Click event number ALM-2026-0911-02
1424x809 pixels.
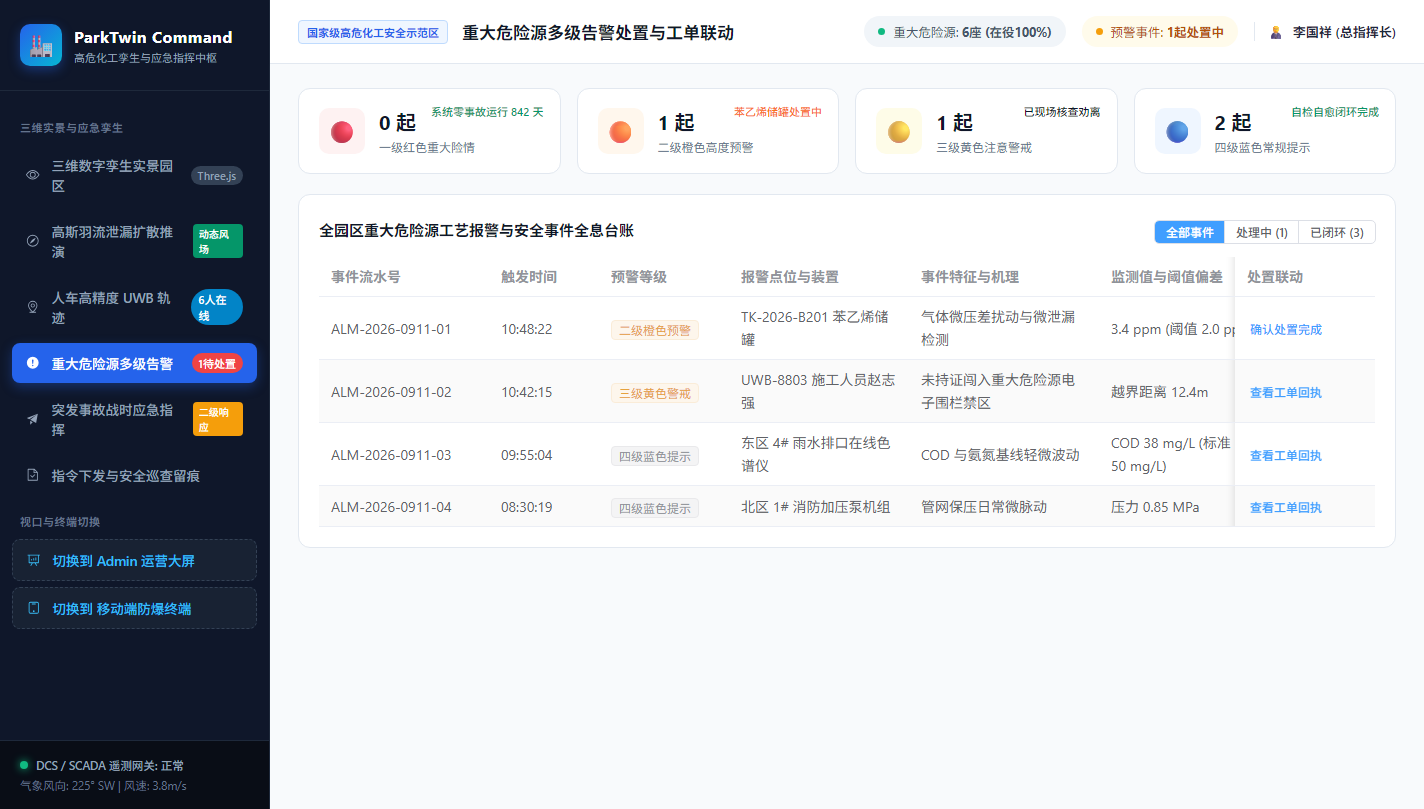(x=391, y=392)
